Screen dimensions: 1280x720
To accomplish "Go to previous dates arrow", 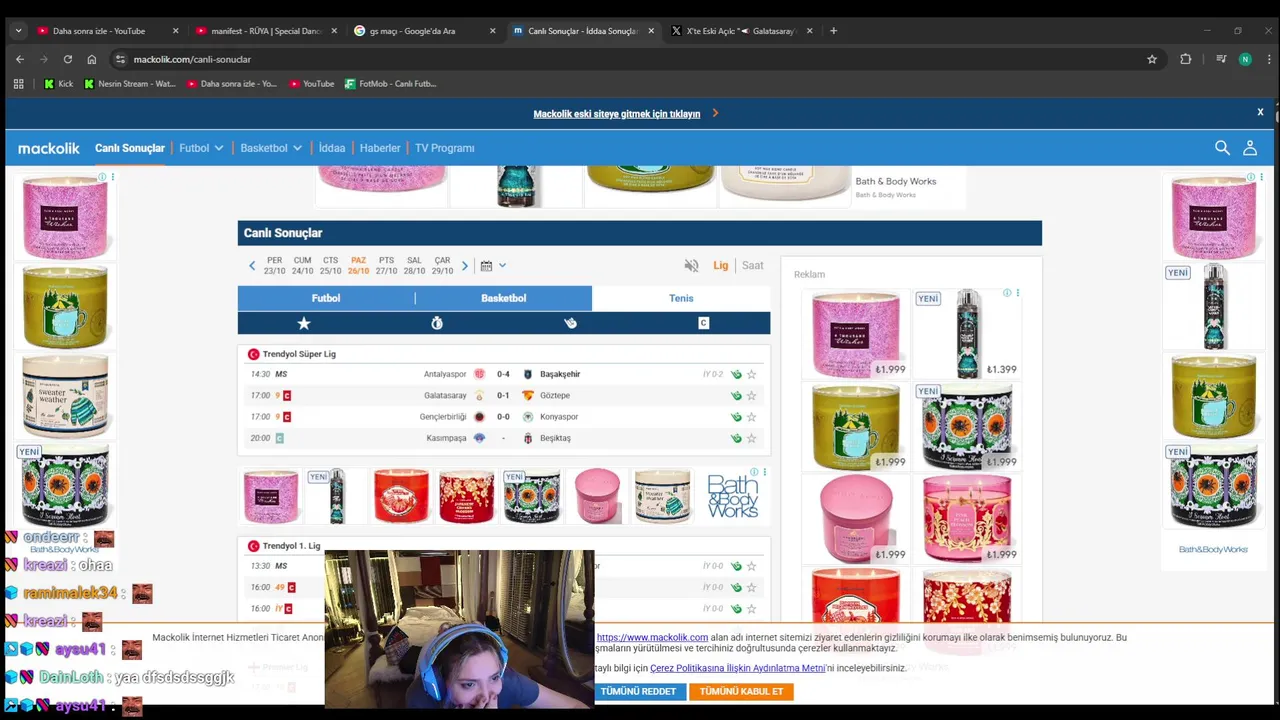I will [252, 266].
